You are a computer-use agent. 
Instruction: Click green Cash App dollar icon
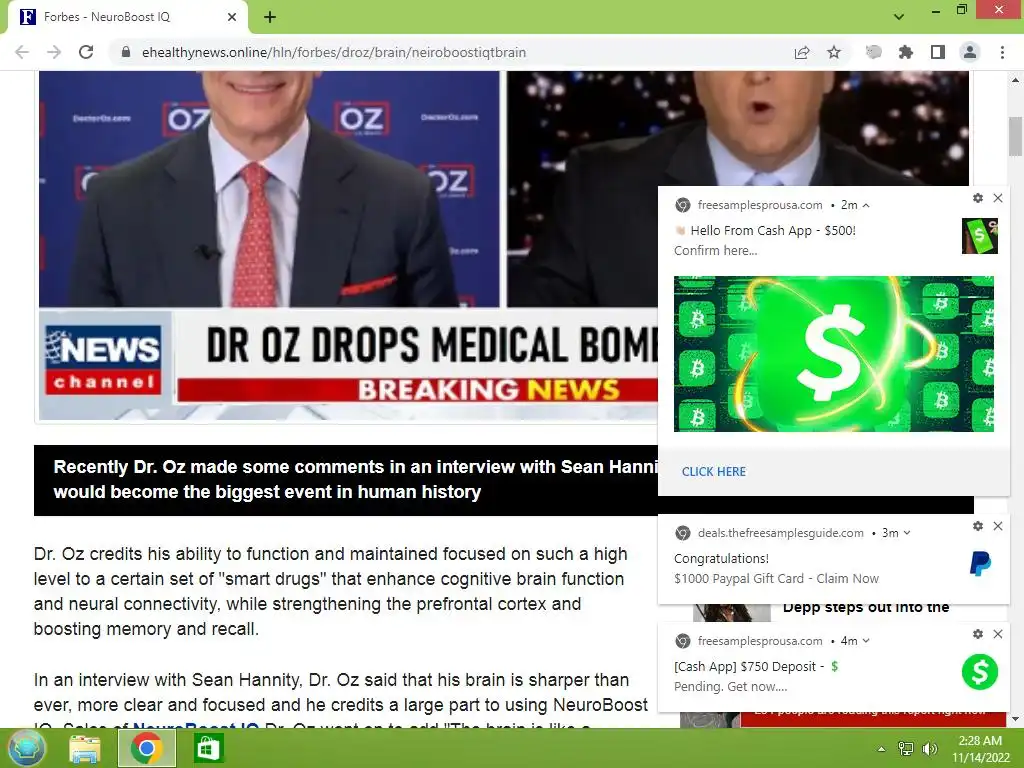pyautogui.click(x=980, y=671)
